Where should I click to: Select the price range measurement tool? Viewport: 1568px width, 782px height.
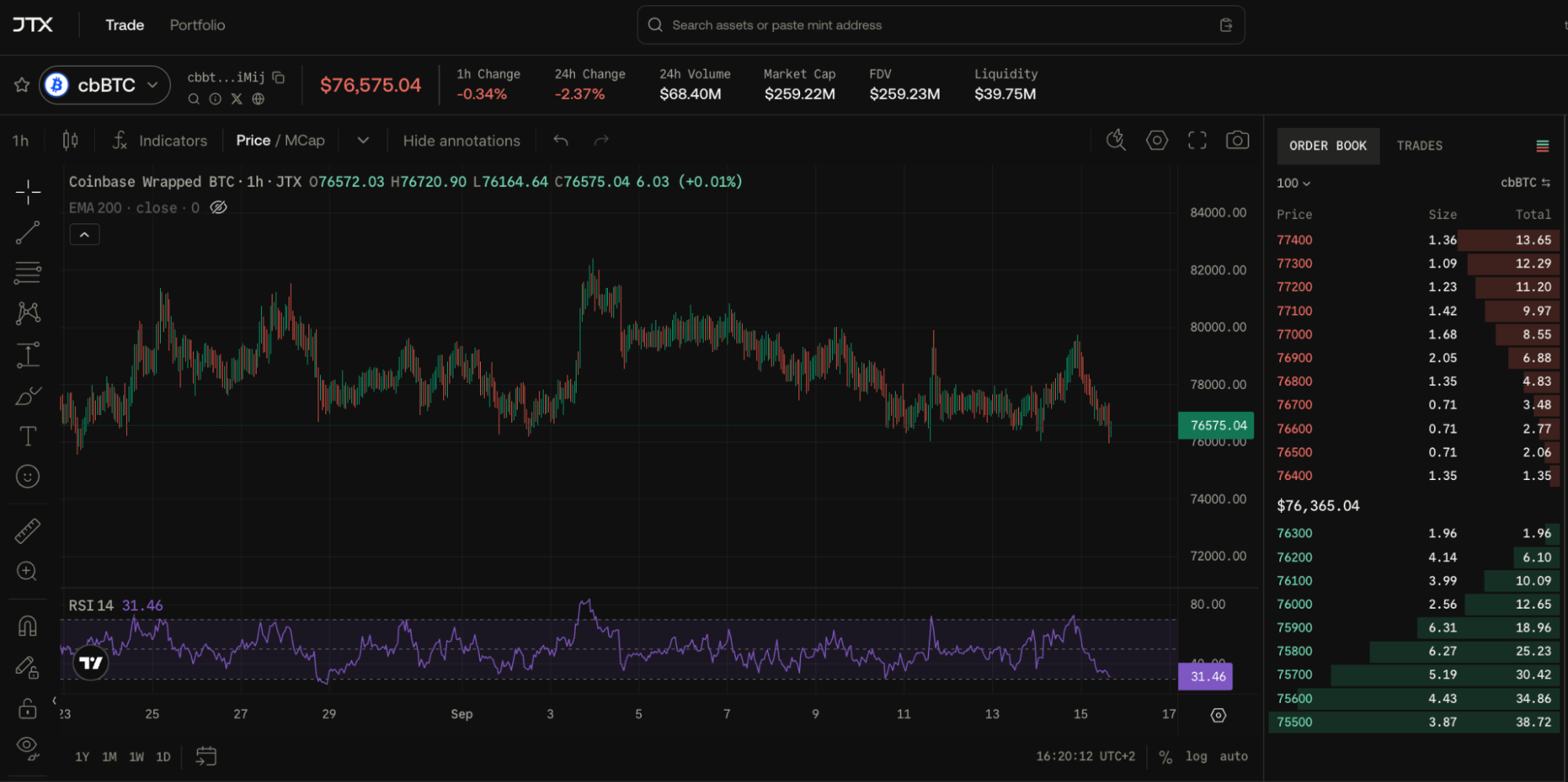pyautogui.click(x=28, y=355)
